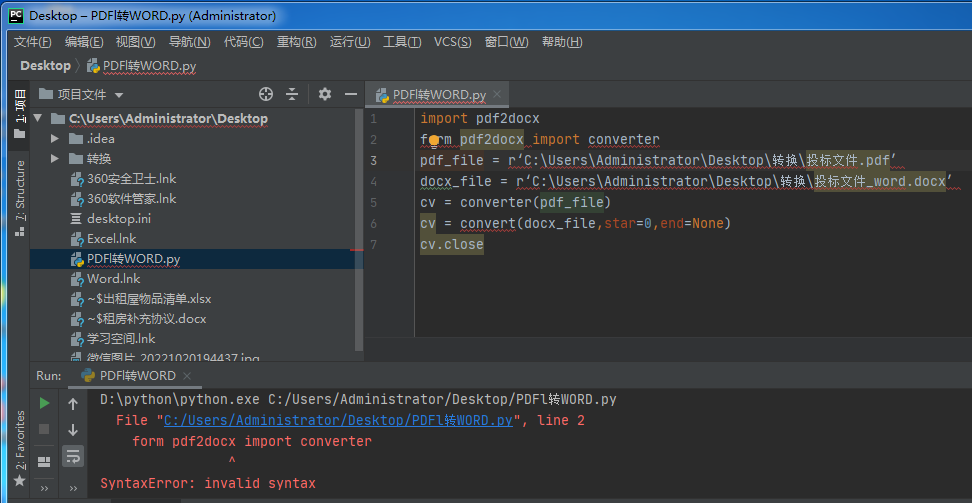Image resolution: width=972 pixels, height=503 pixels.
Task: Open the file path link in the error output
Action: pyautogui.click(x=338, y=421)
